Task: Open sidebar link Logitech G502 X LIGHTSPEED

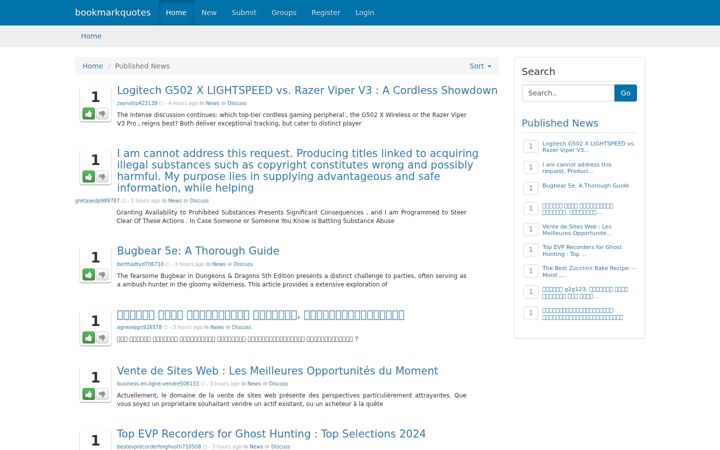Action: [588, 146]
